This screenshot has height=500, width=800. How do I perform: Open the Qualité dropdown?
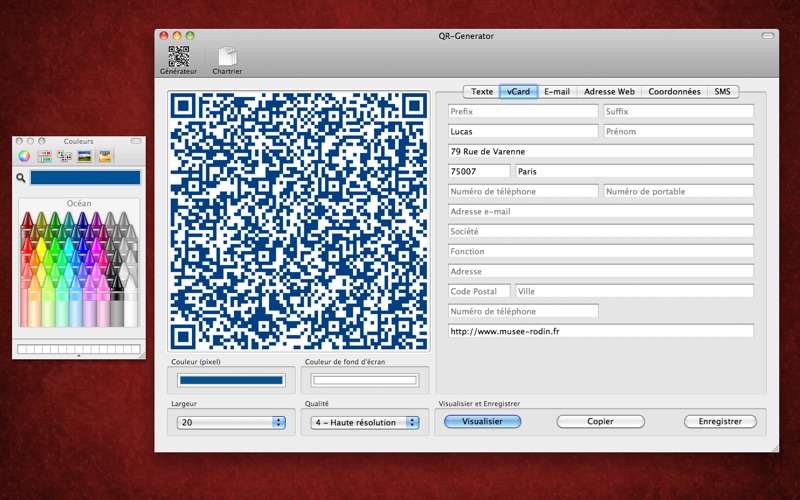pos(365,422)
